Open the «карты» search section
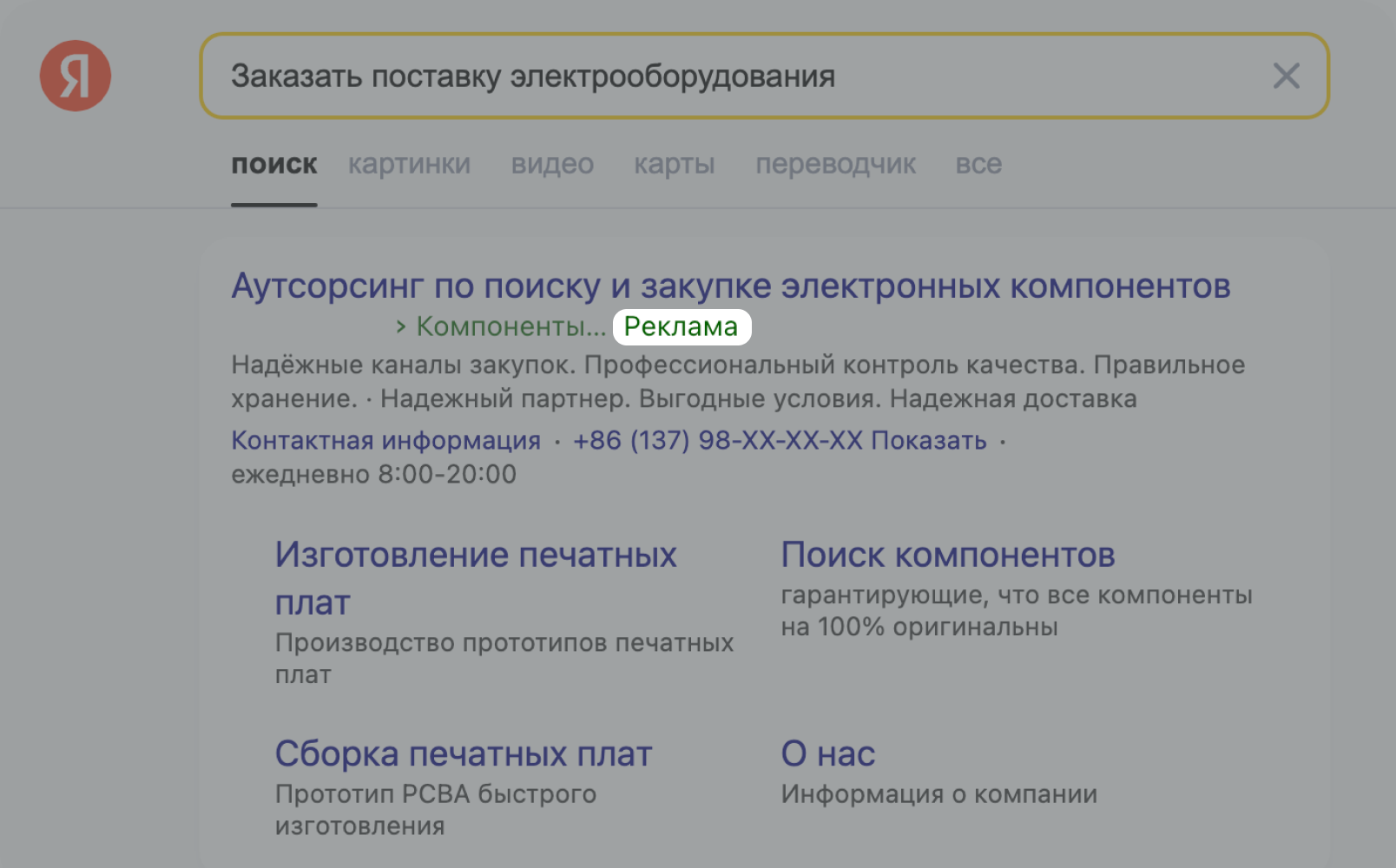This screenshot has width=1396, height=868. (x=675, y=164)
